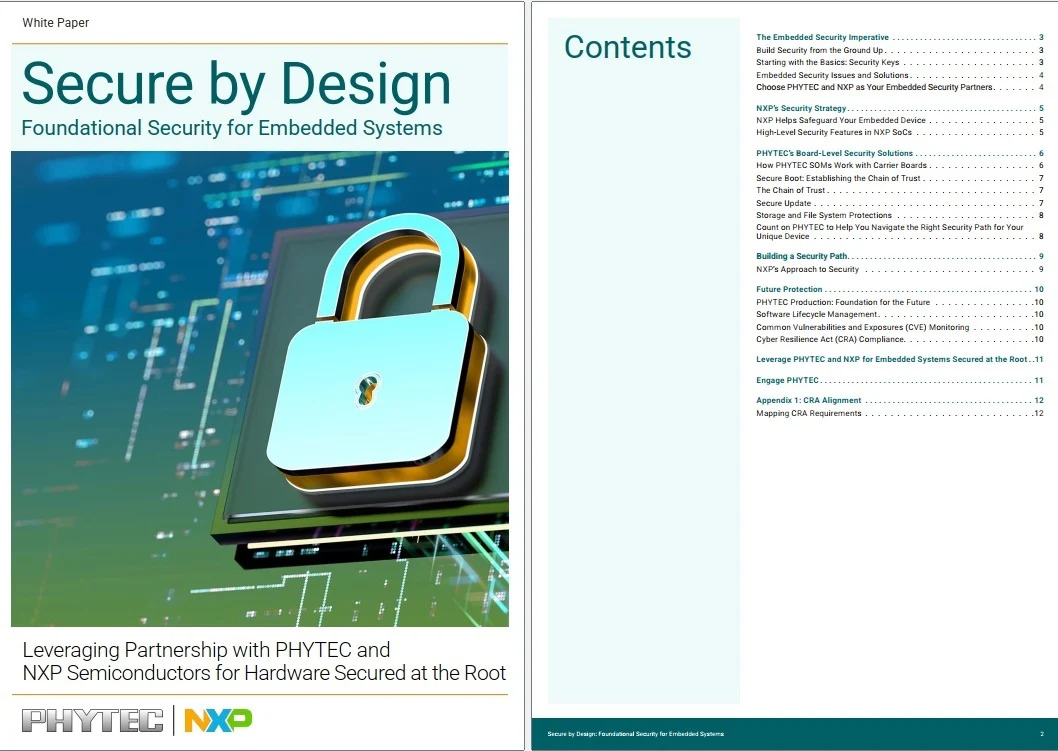
Task: Open 'Starting with the Basics: Security Keys' entry
Action: (899, 62)
